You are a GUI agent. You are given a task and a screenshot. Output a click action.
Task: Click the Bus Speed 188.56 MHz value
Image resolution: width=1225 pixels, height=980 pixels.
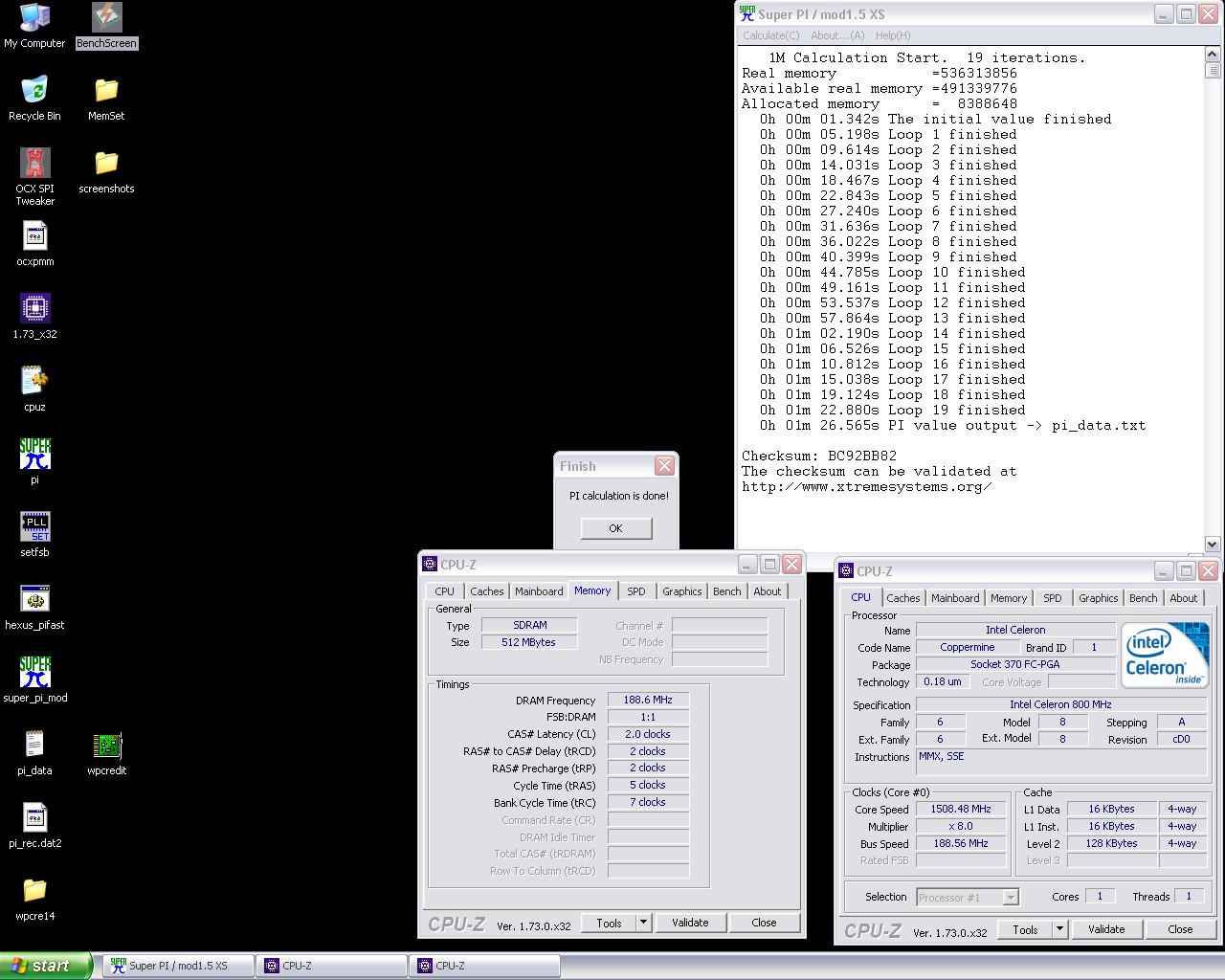[x=961, y=843]
